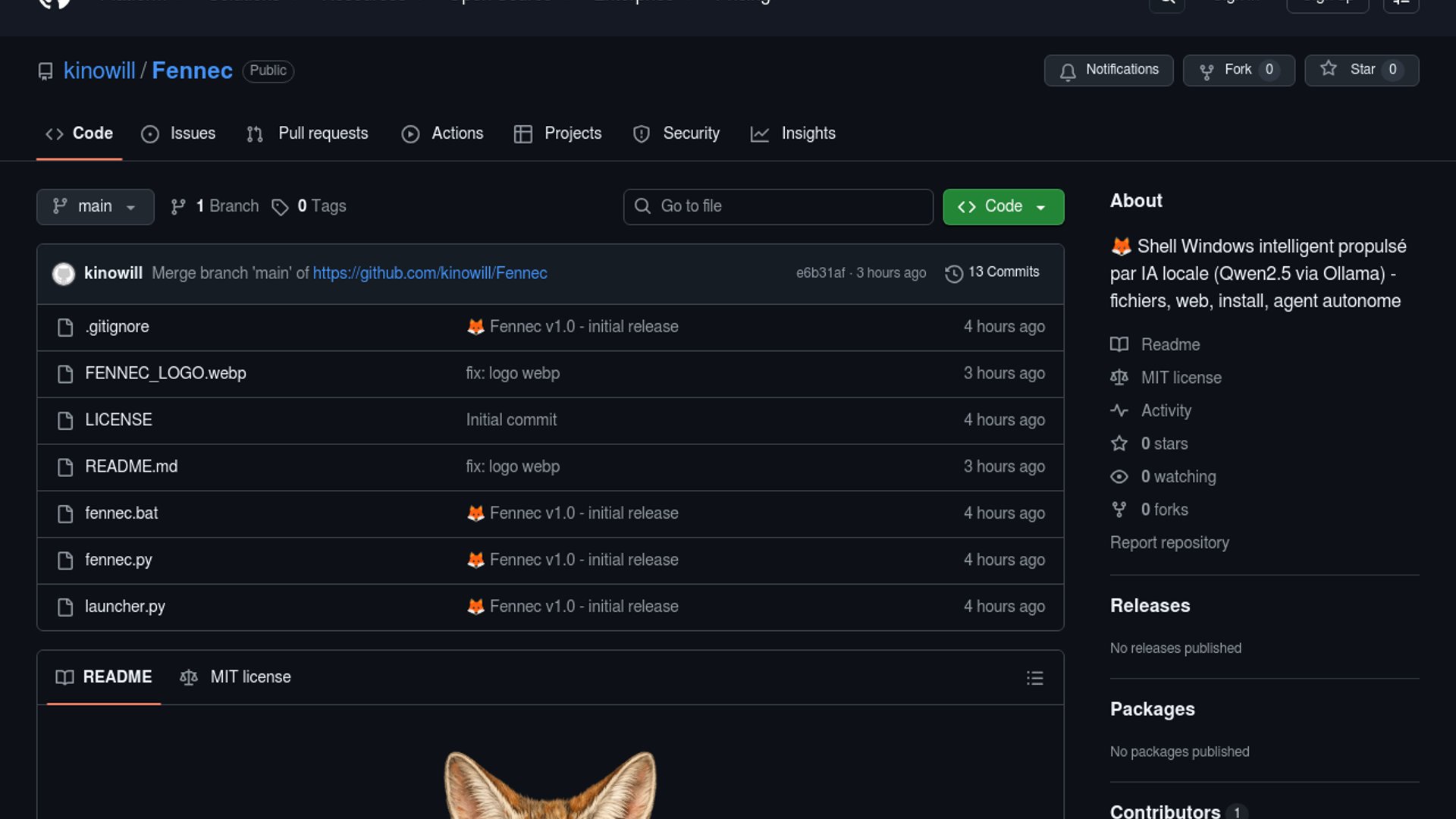
Task: Open the README outline list icon
Action: coord(1034,678)
